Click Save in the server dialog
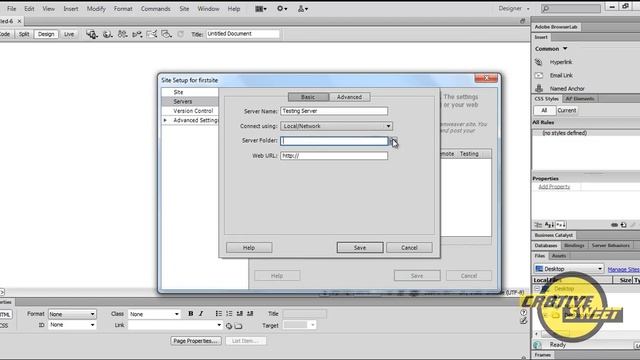This screenshot has width=640, height=360. [x=360, y=248]
